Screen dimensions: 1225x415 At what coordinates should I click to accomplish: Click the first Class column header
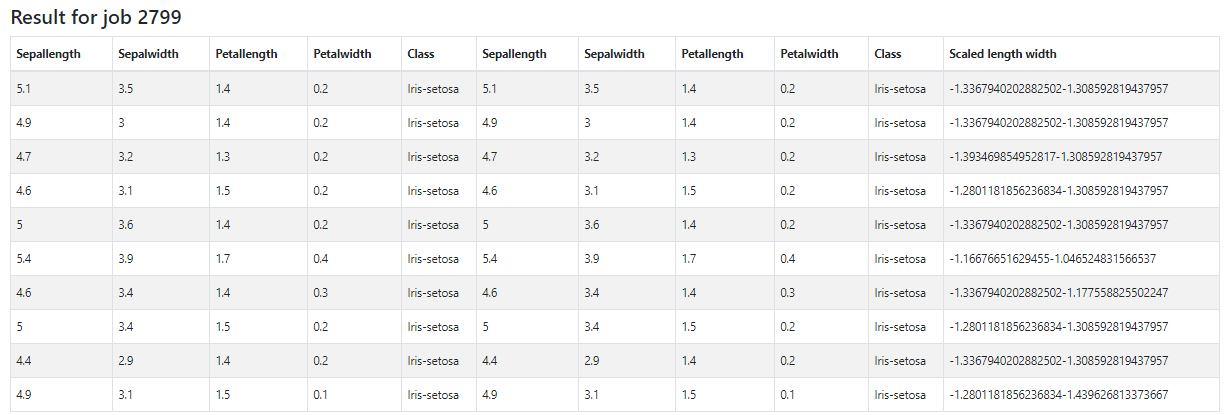tap(421, 54)
